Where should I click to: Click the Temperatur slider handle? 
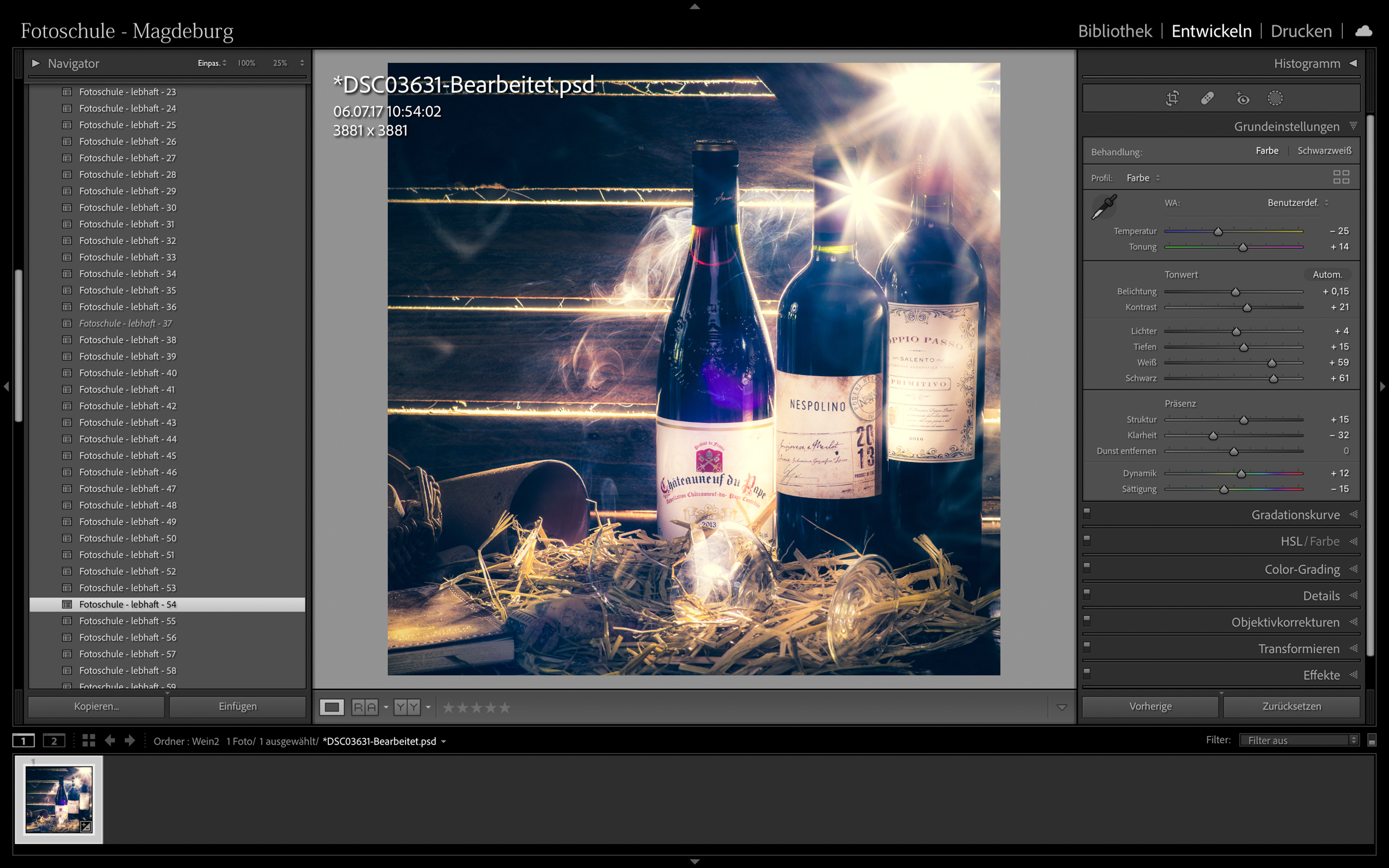click(1218, 232)
